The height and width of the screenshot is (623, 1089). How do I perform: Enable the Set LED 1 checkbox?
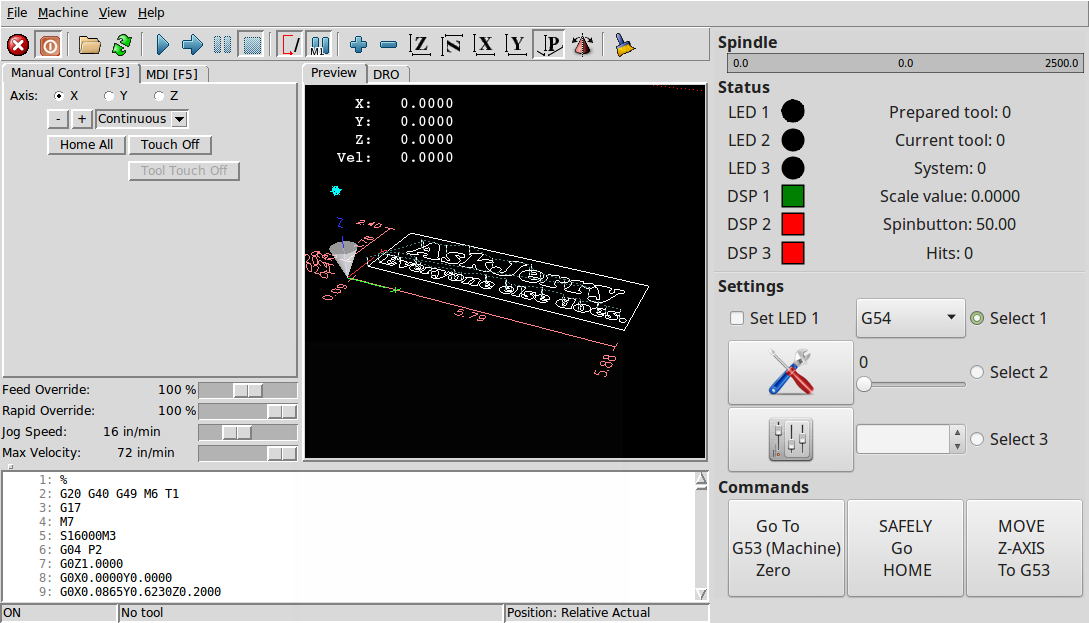tap(737, 318)
